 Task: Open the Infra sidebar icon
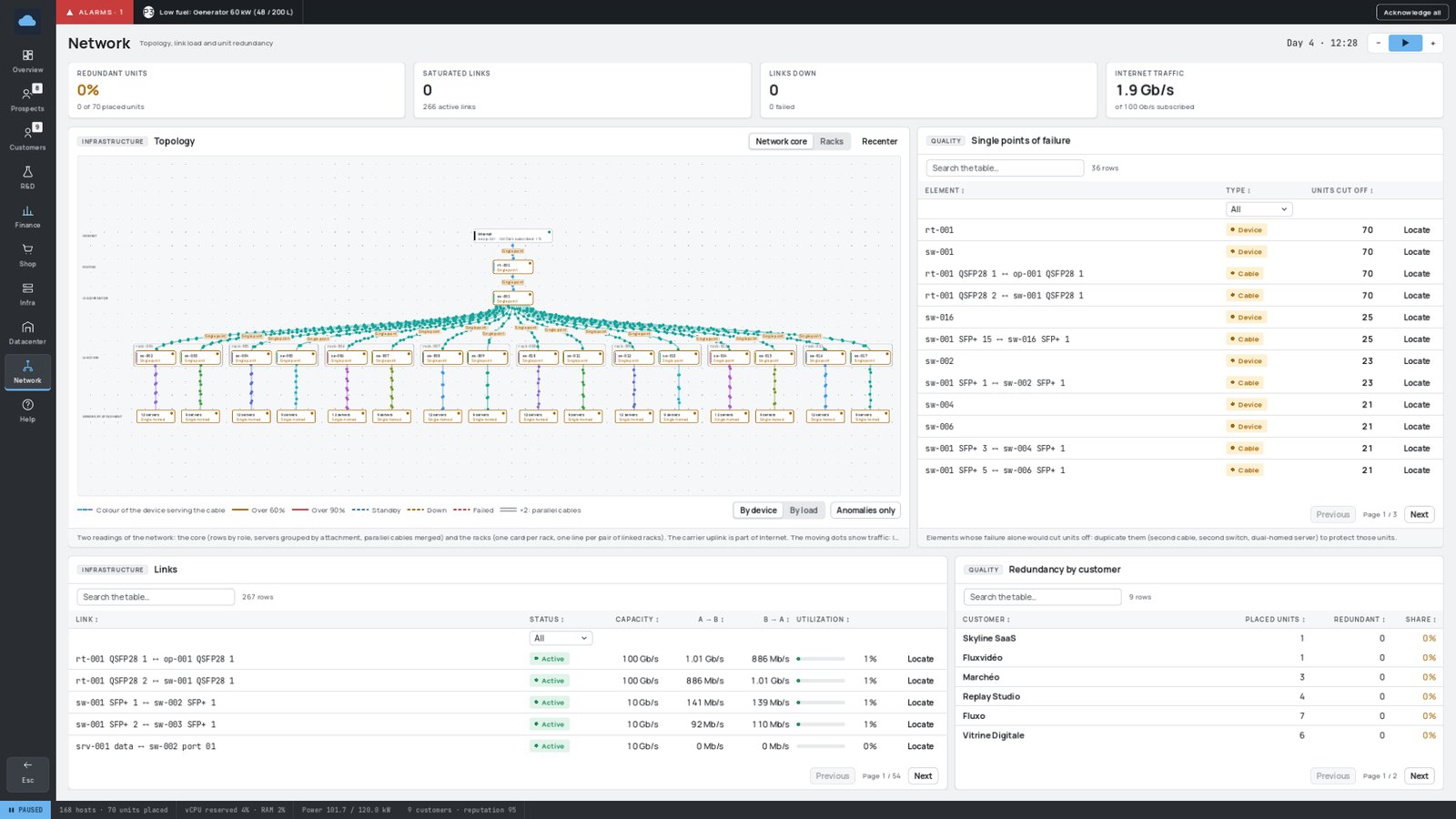pos(27,288)
